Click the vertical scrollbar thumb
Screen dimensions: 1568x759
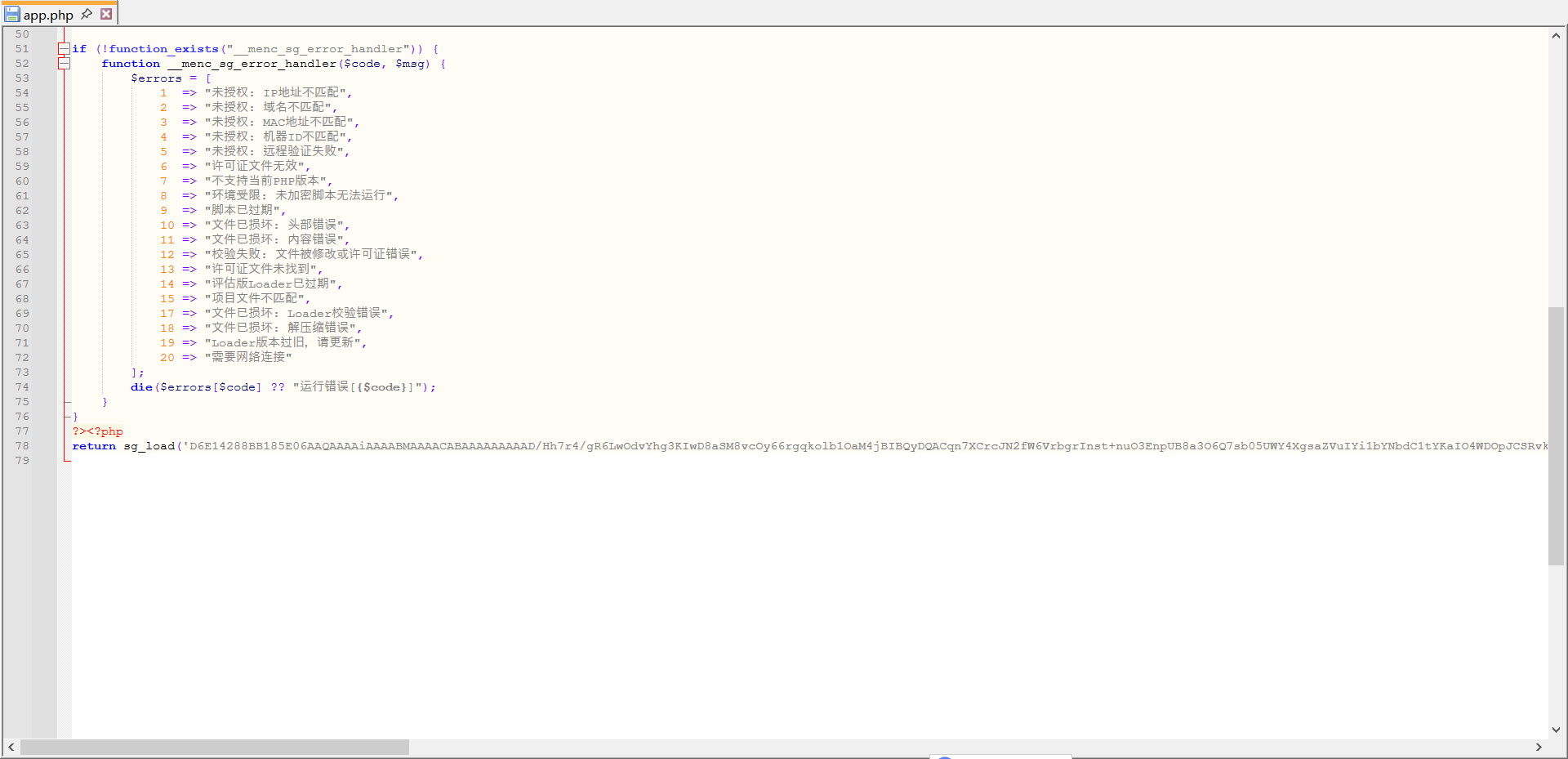tap(1556, 435)
